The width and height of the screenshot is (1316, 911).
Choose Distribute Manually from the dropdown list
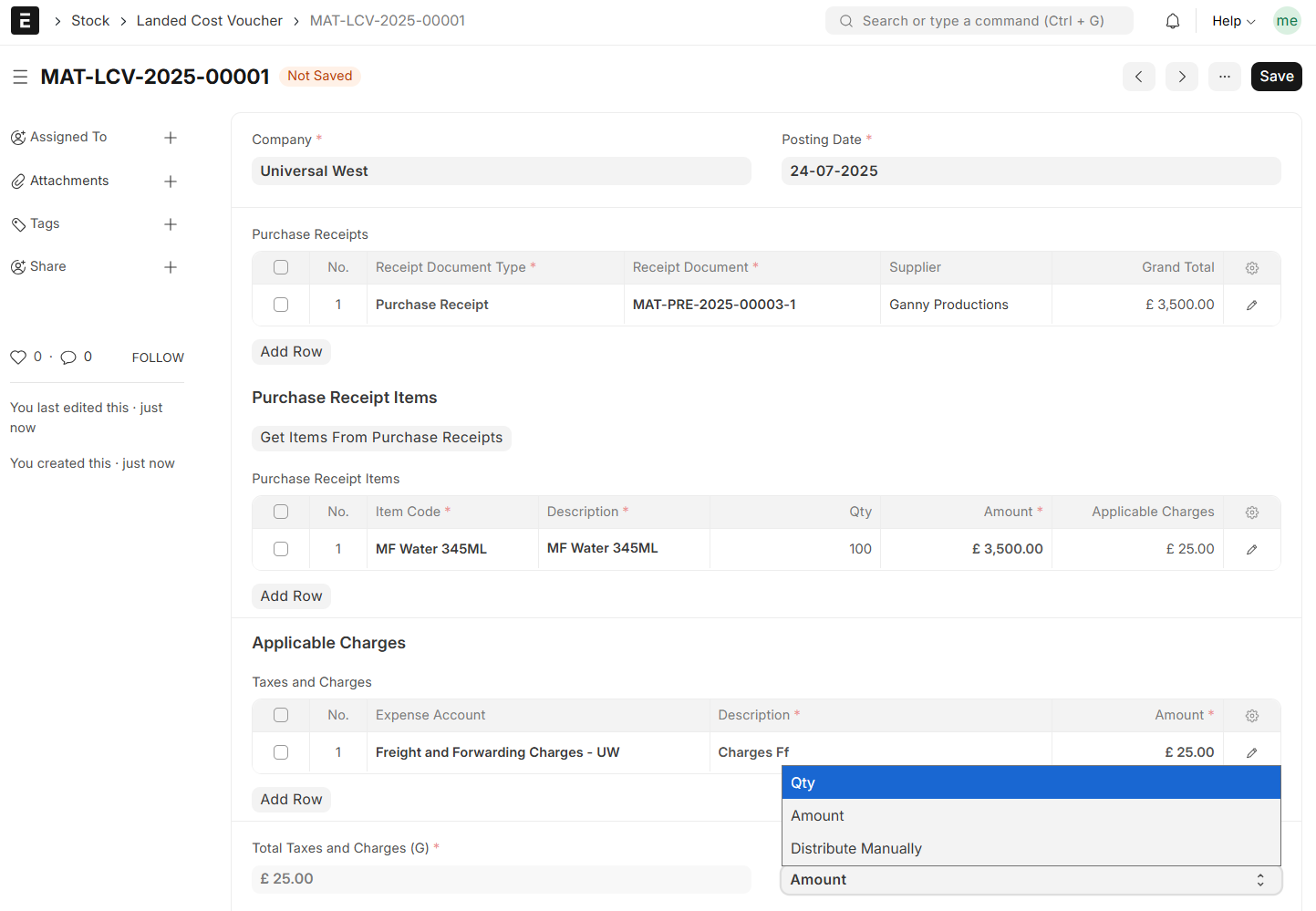click(x=855, y=849)
